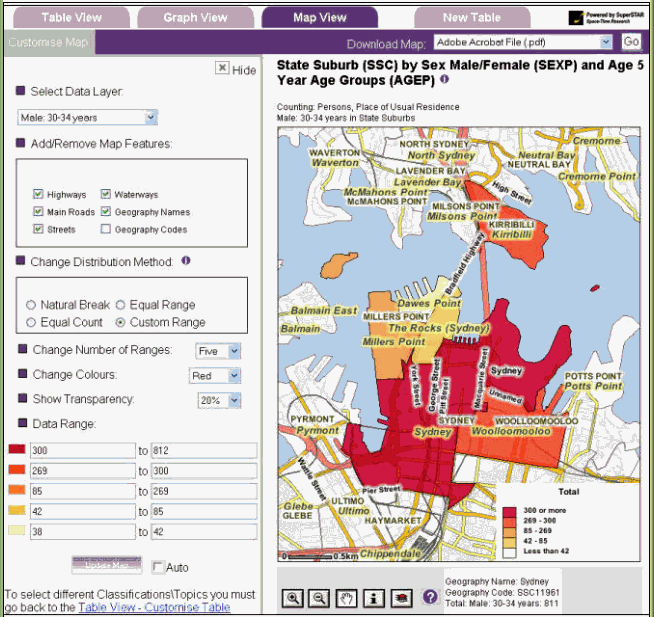The image size is (654, 617).
Task: Click the Go download button
Action: [631, 42]
